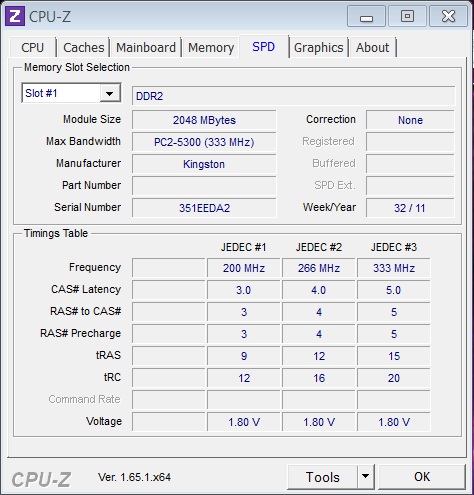474x495 pixels.
Task: Switch to the Memory tab
Action: coord(211,47)
